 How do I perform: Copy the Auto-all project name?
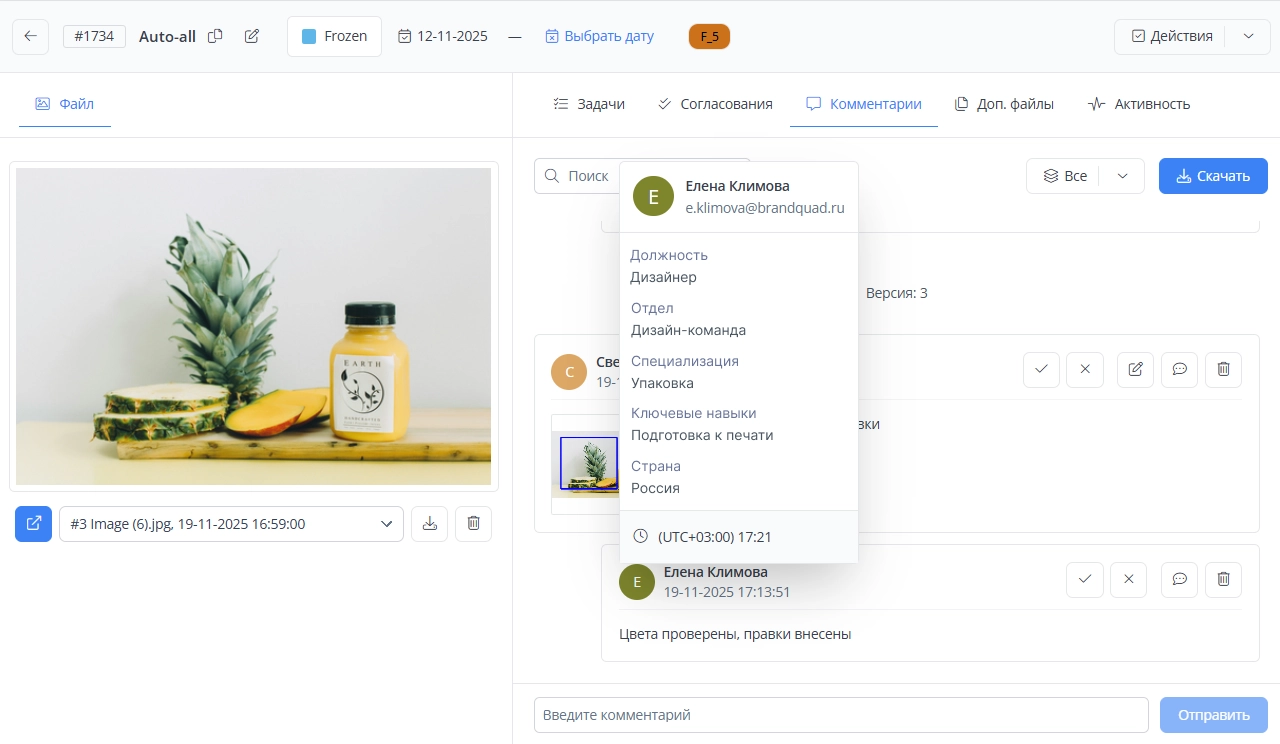pos(215,36)
